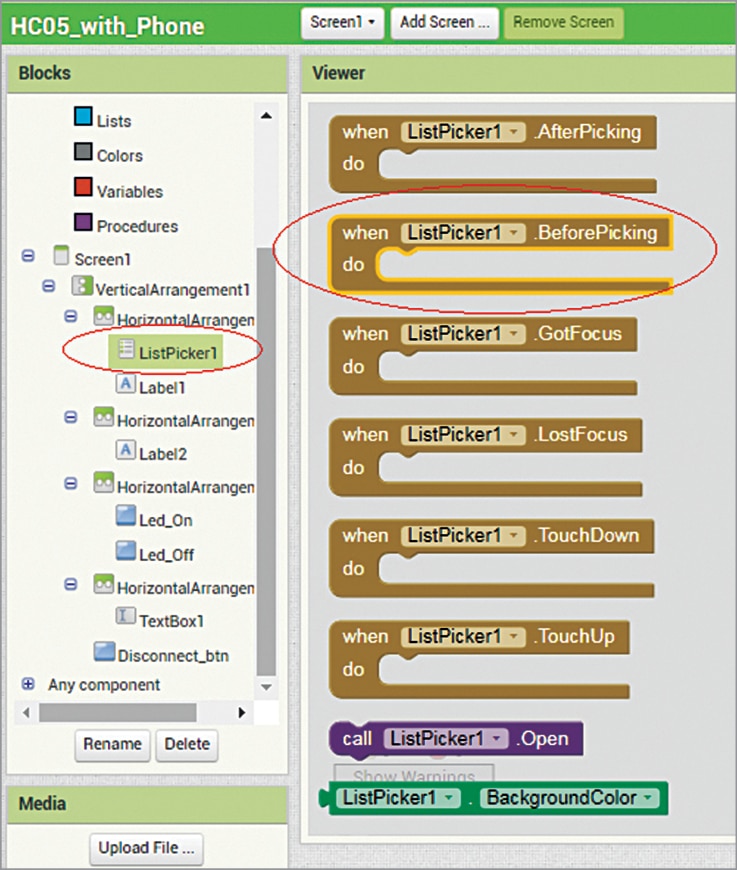This screenshot has width=737, height=870.
Task: Click the Blocks panel vertical scrollbar
Action: pyautogui.click(x=265, y=450)
